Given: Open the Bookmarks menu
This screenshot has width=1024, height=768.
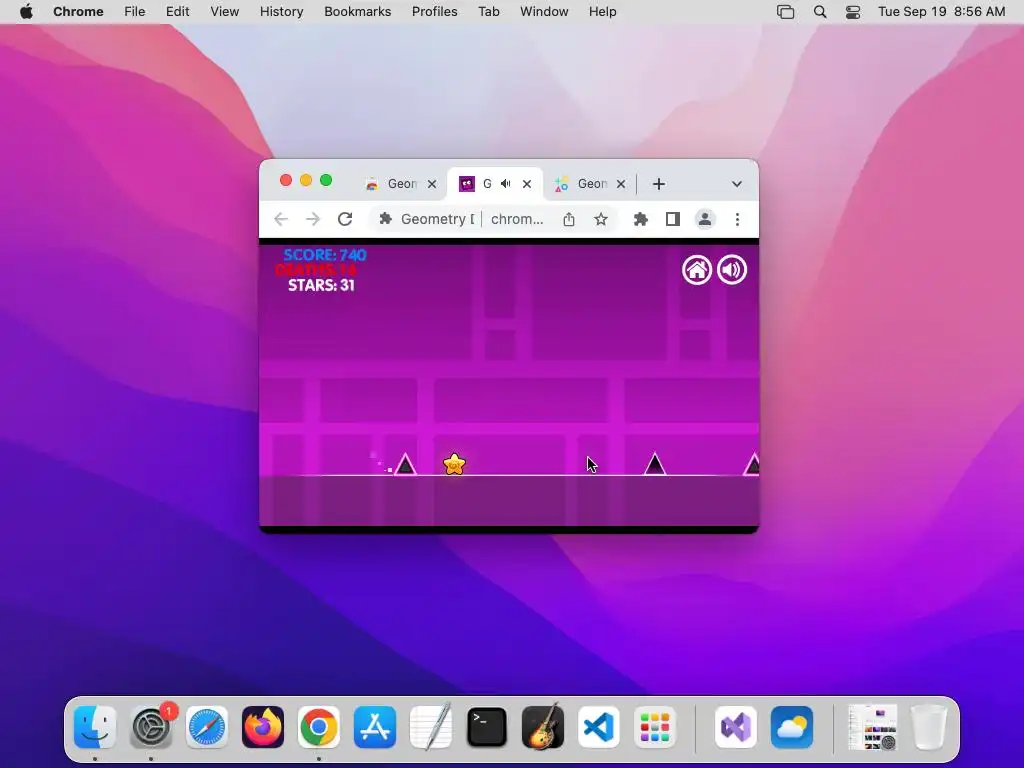Looking at the screenshot, I should click(x=357, y=12).
